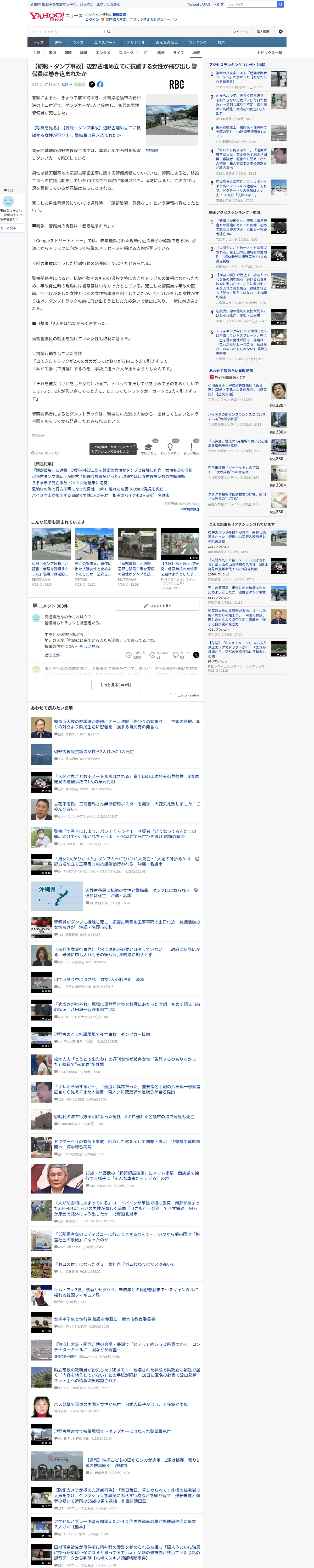This screenshot has width=314, height=1568.
Task: Click the search magnifier button beside keyword box
Action: pyautogui.click(x=109, y=32)
